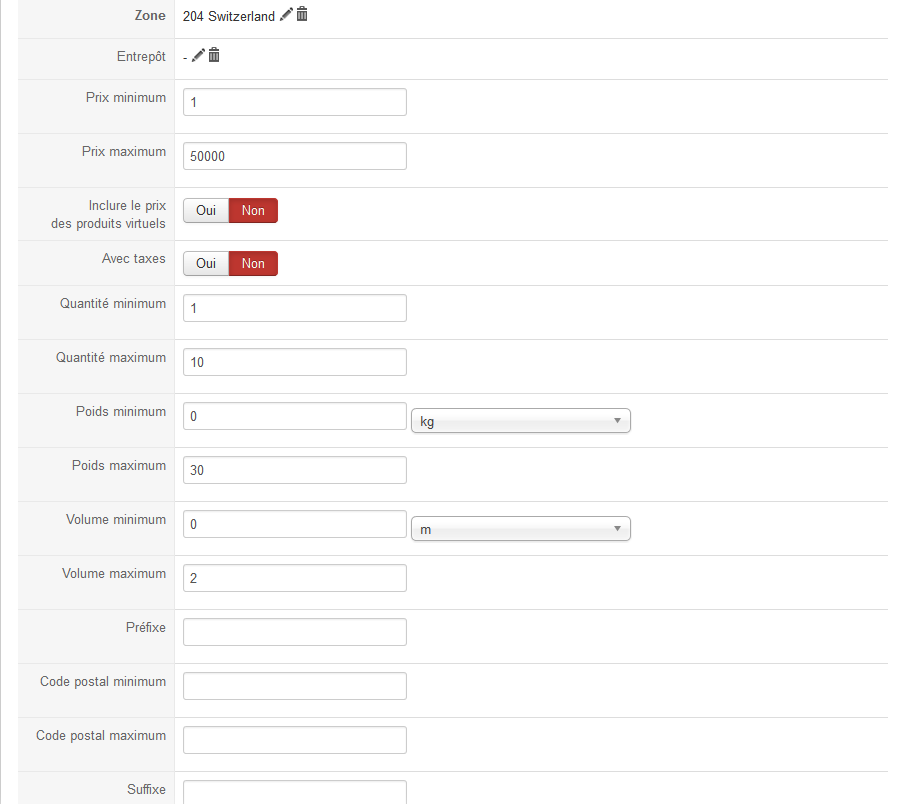Click the Volume maximum field
Viewport: 899px width, 804px height.
(295, 578)
